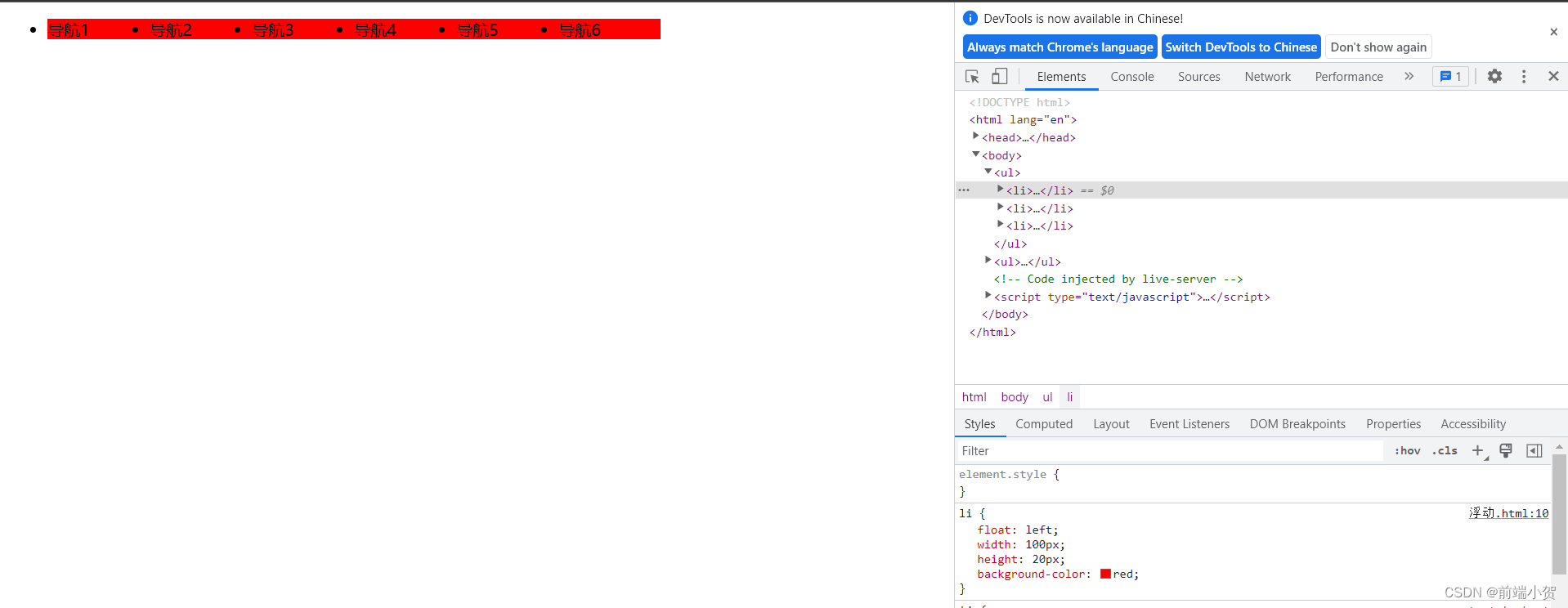Open the Styles sub-tab
The width and height of the screenshot is (1568, 608).
tap(979, 423)
